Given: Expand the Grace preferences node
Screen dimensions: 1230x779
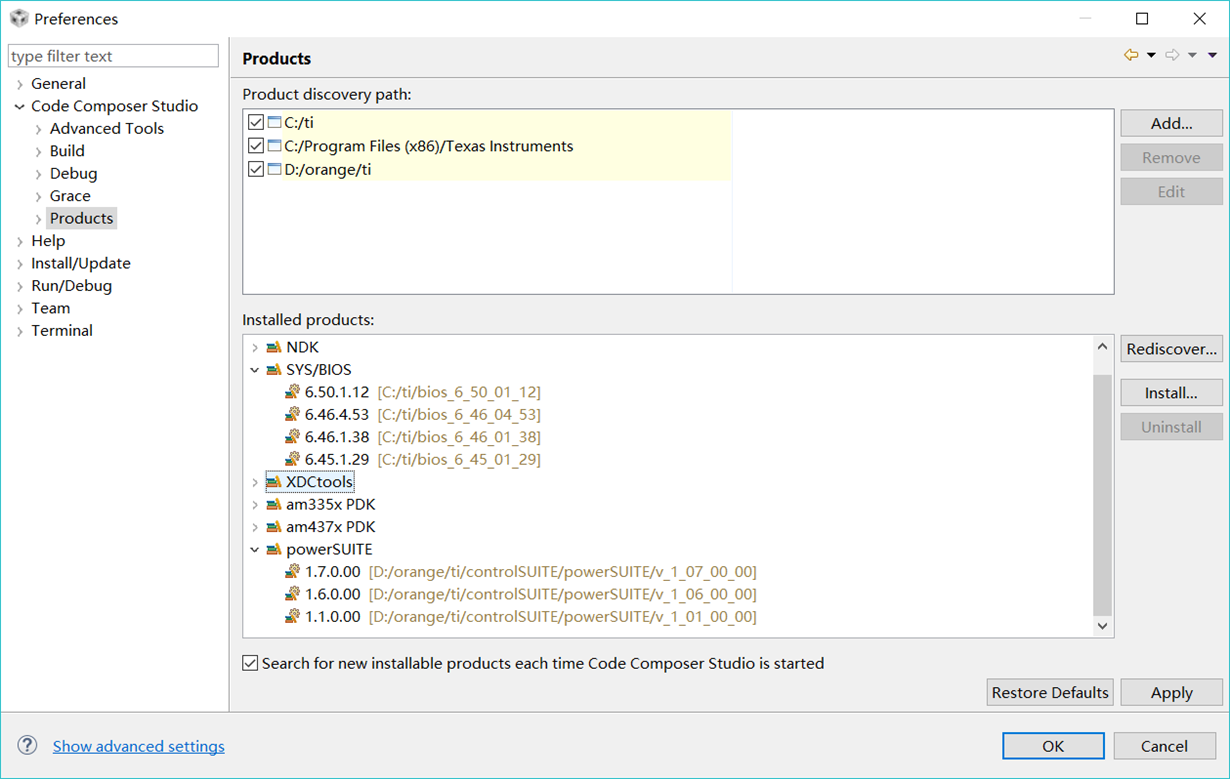Looking at the screenshot, I should click(x=39, y=196).
